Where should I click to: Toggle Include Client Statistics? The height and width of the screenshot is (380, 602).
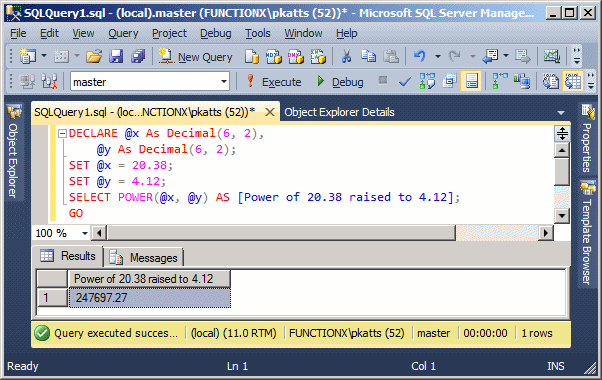pyautogui.click(x=522, y=81)
